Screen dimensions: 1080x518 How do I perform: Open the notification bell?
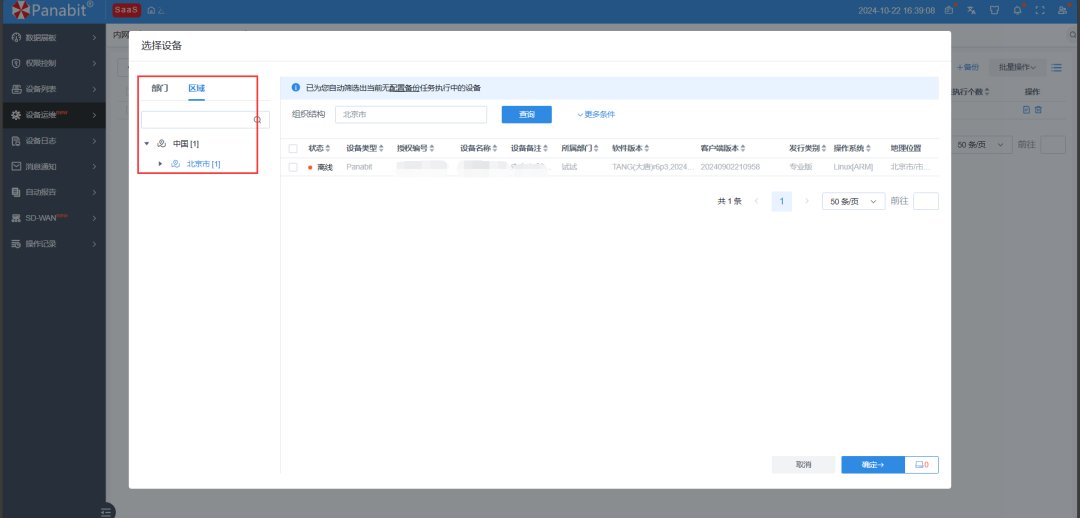1017,10
